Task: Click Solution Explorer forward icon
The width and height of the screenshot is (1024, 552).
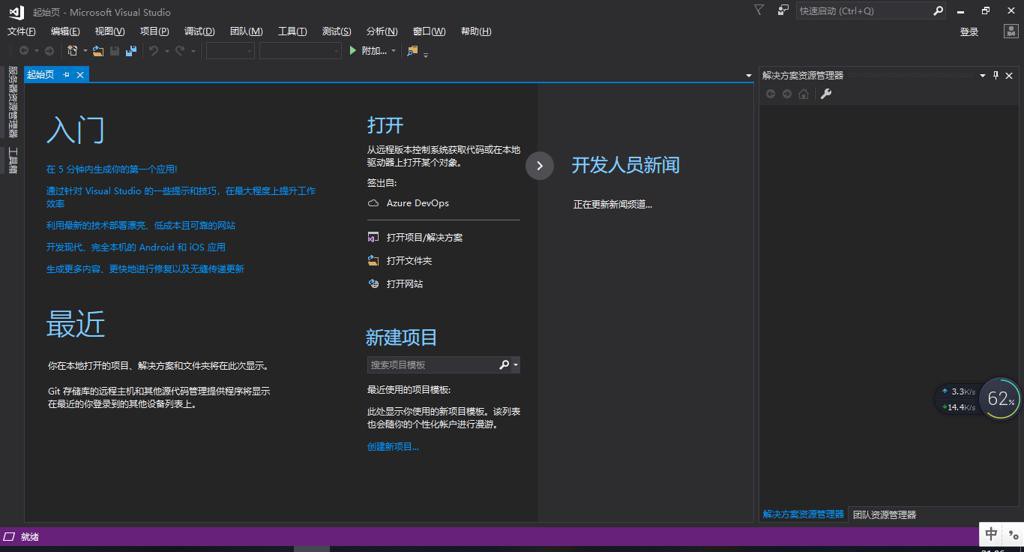Action: coord(787,94)
